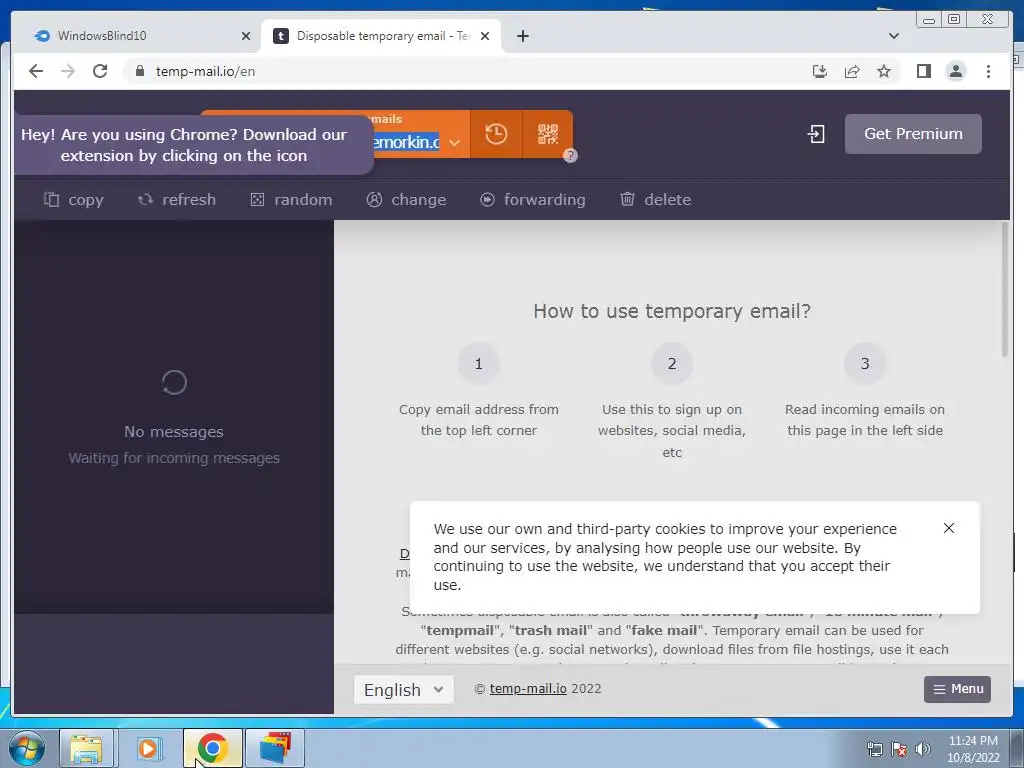This screenshot has height=768, width=1024.
Task: Open File Explorer from the taskbar
Action: click(86, 748)
